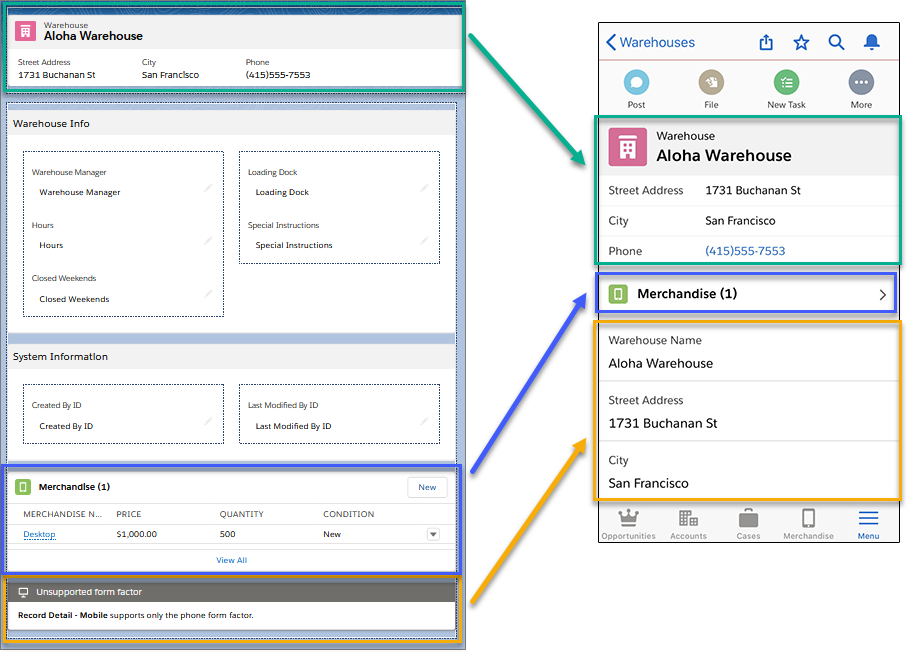Switch to the Accounts tab
Image resolution: width=922 pixels, height=658 pixels.
(x=688, y=523)
